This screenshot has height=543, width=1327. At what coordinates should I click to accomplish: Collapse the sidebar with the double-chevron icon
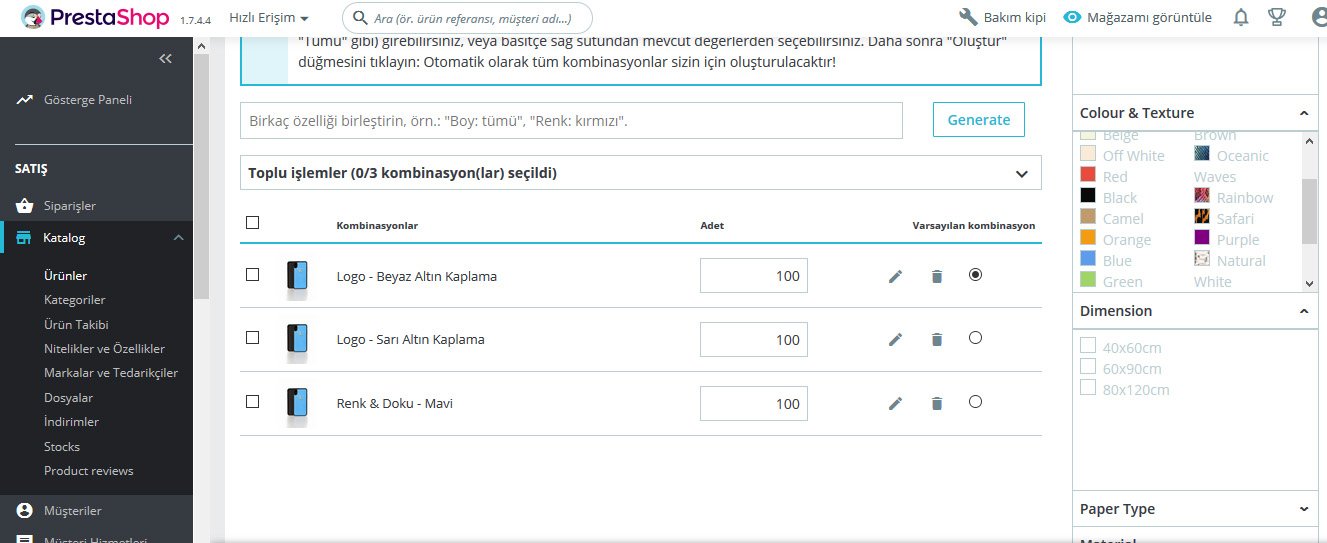tap(166, 59)
